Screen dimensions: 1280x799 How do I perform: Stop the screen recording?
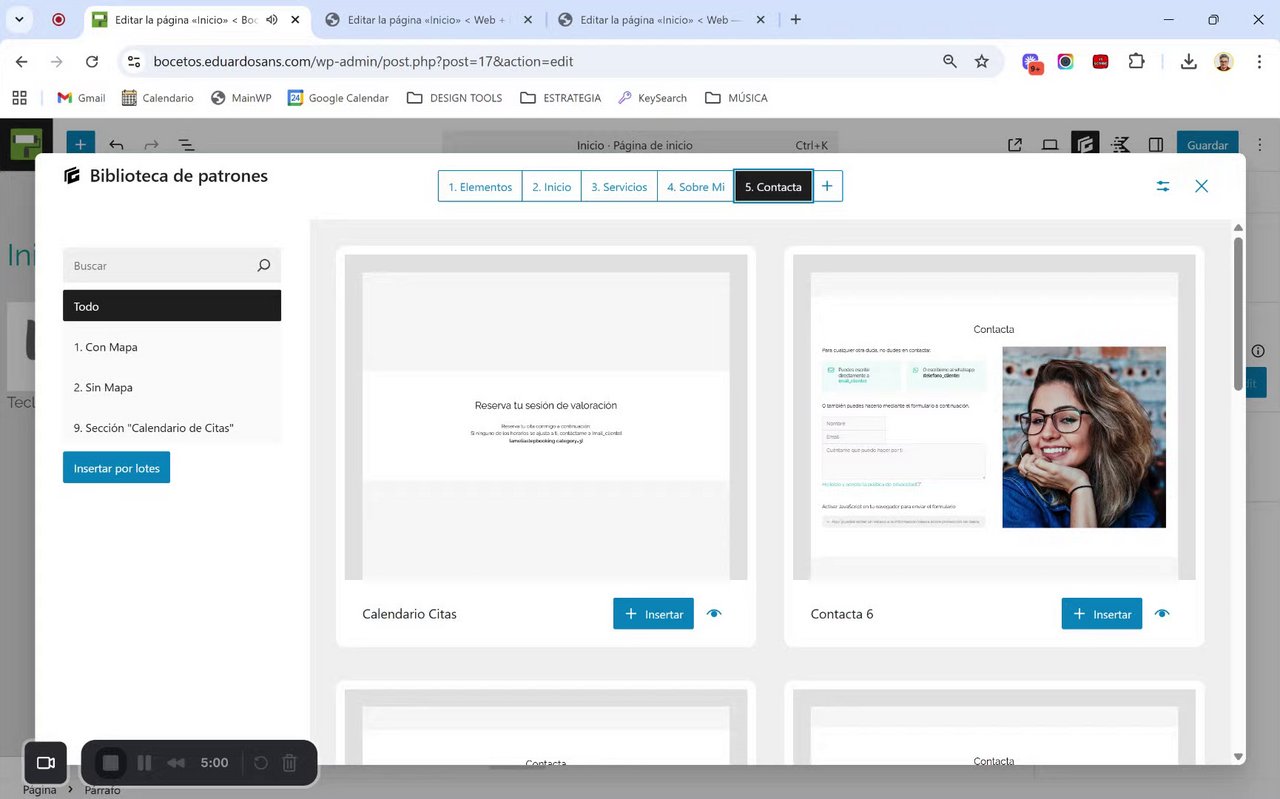[111, 763]
